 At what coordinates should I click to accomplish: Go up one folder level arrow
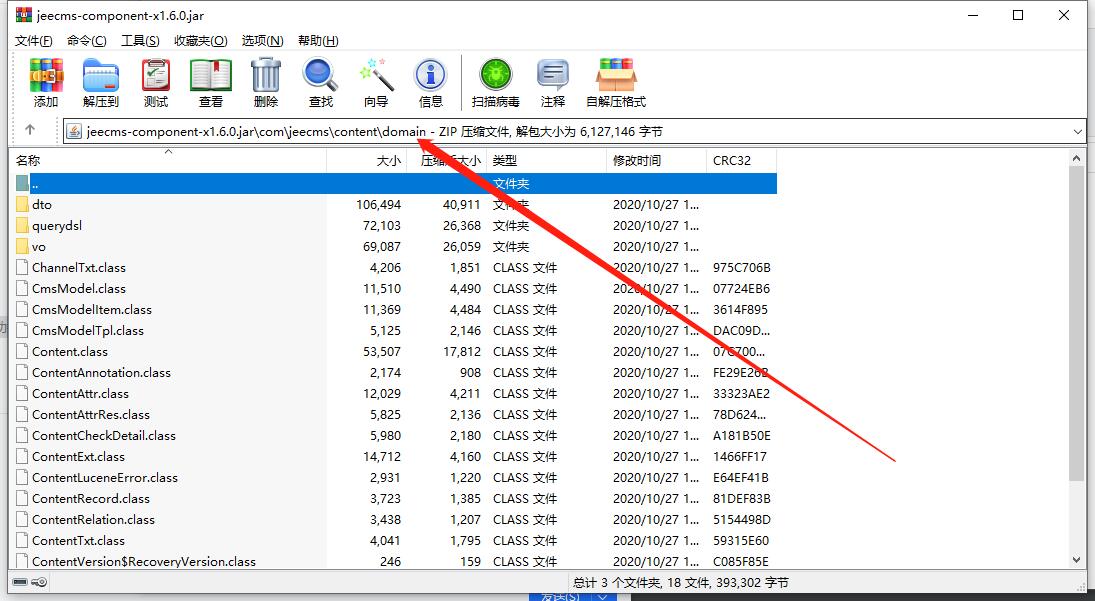[30, 130]
